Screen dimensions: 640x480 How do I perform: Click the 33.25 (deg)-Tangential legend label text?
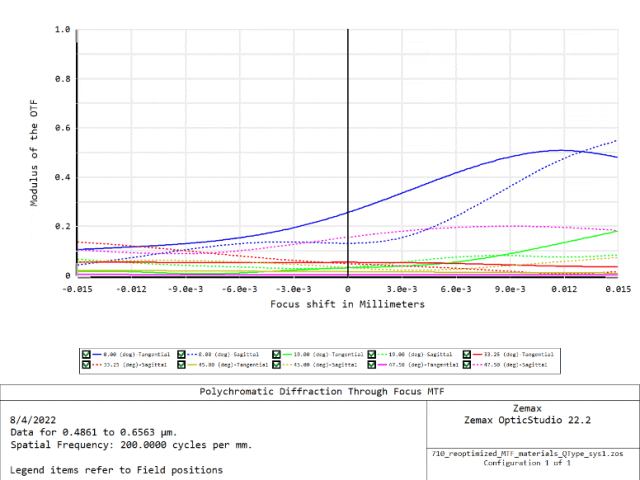coord(519,354)
